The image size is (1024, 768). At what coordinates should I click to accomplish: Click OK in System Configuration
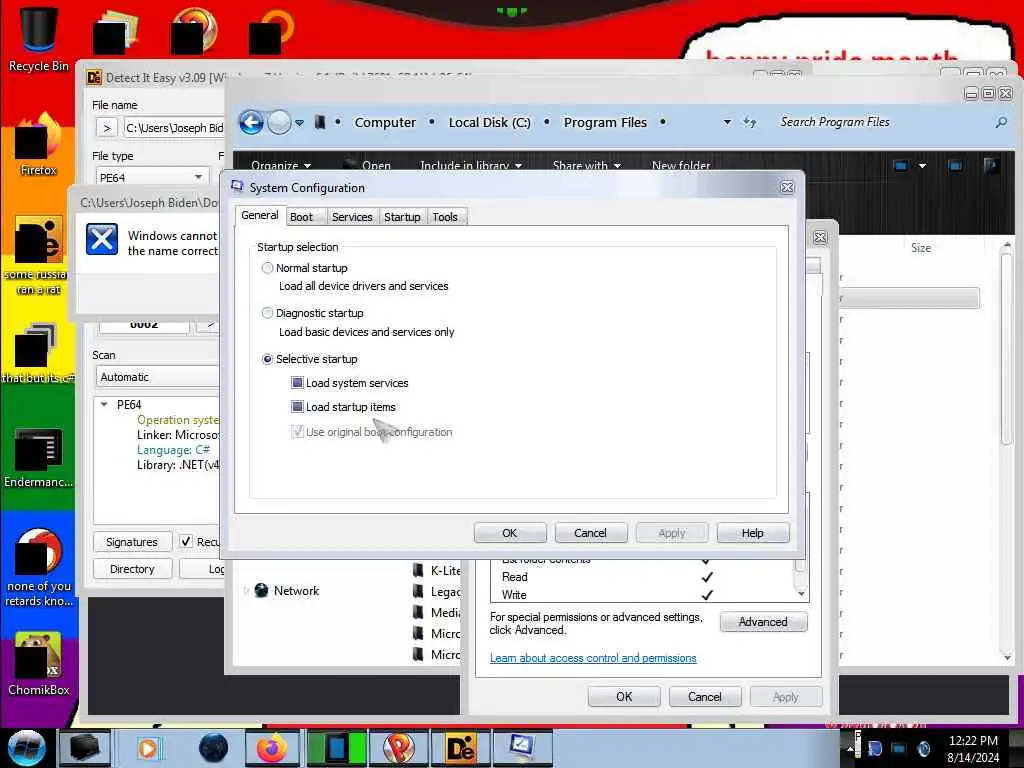pos(510,533)
